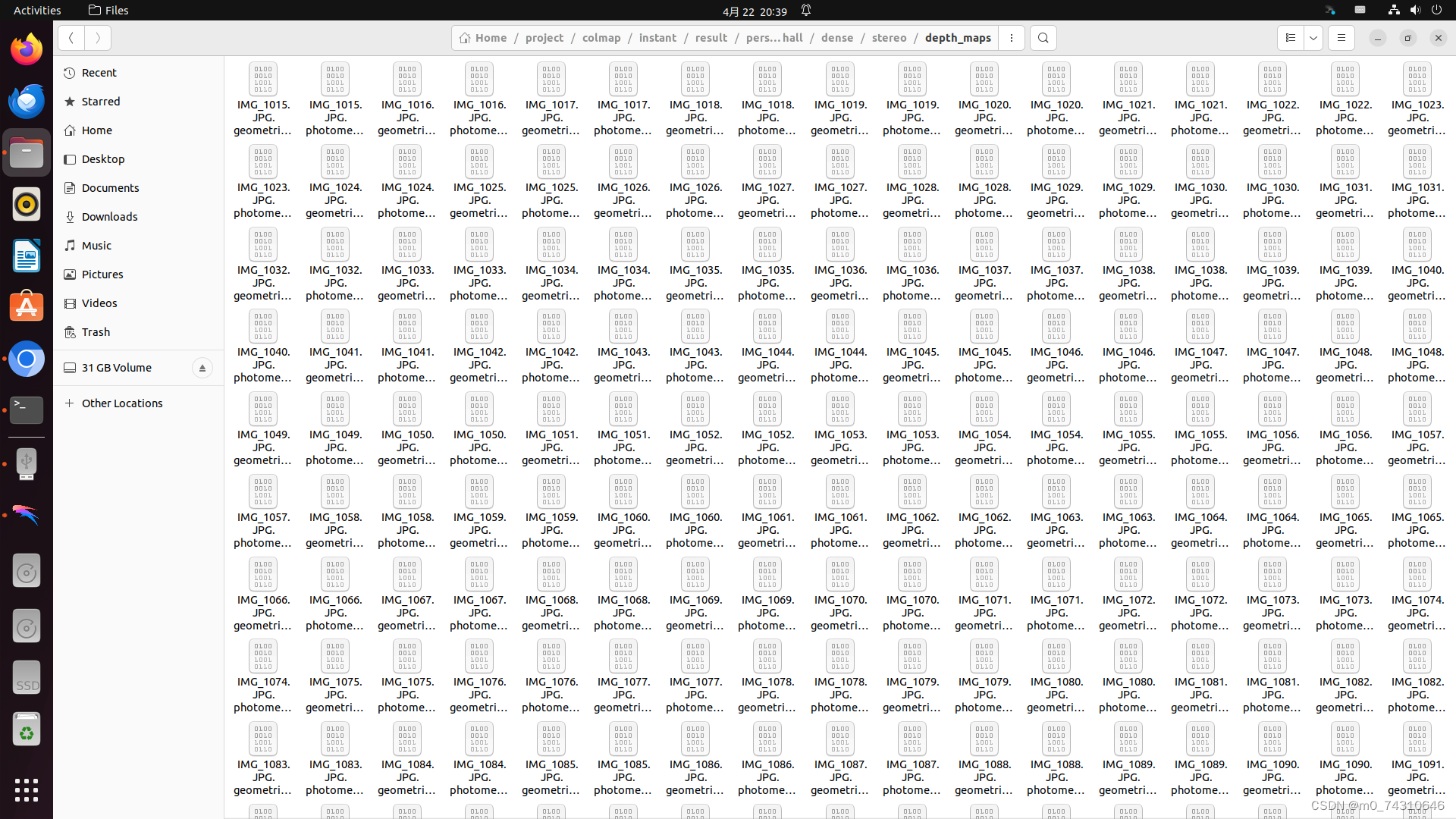The height and width of the screenshot is (819, 1456).
Task: Open the power menu icon
Action: 1436,11
